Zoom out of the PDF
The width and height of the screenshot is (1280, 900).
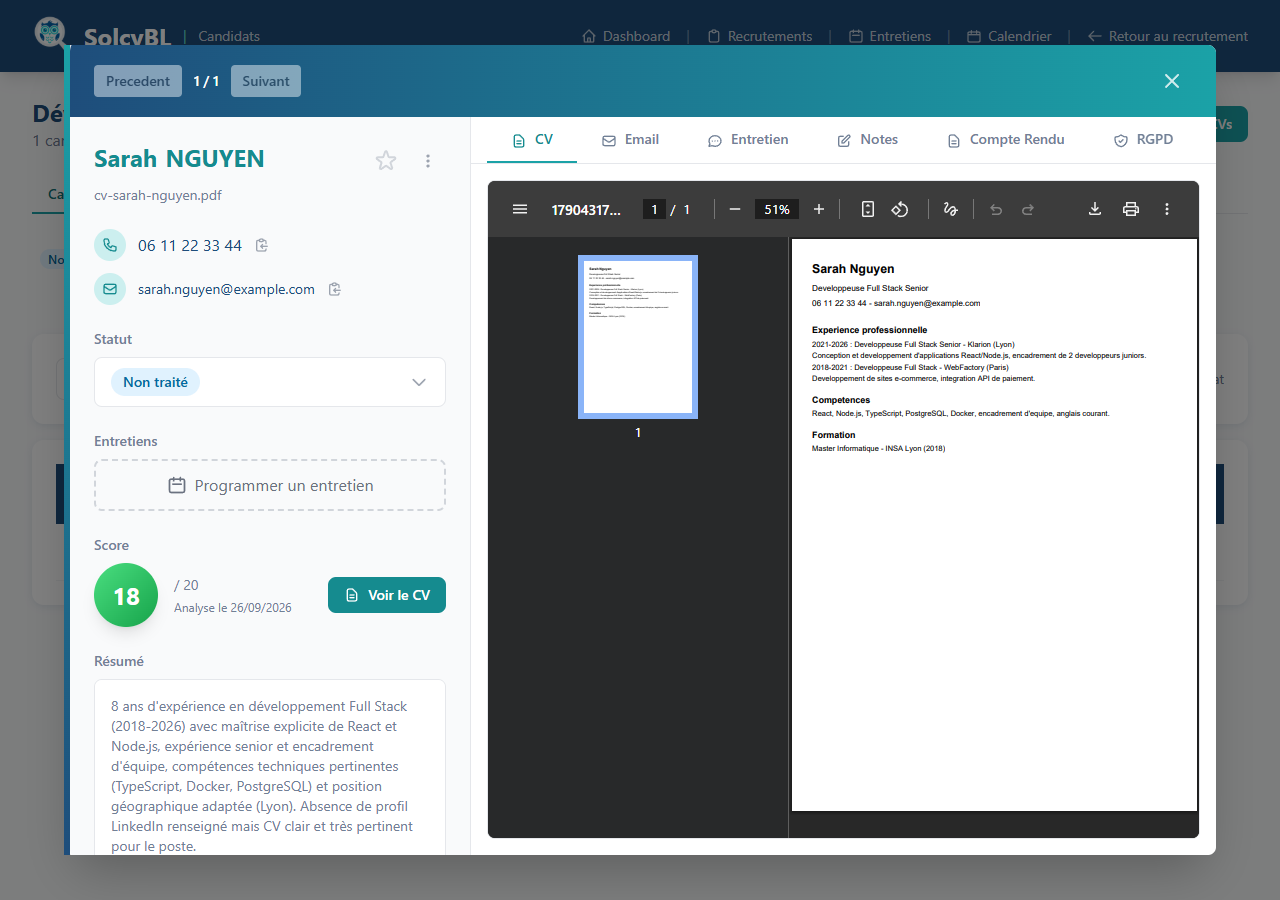point(735,209)
